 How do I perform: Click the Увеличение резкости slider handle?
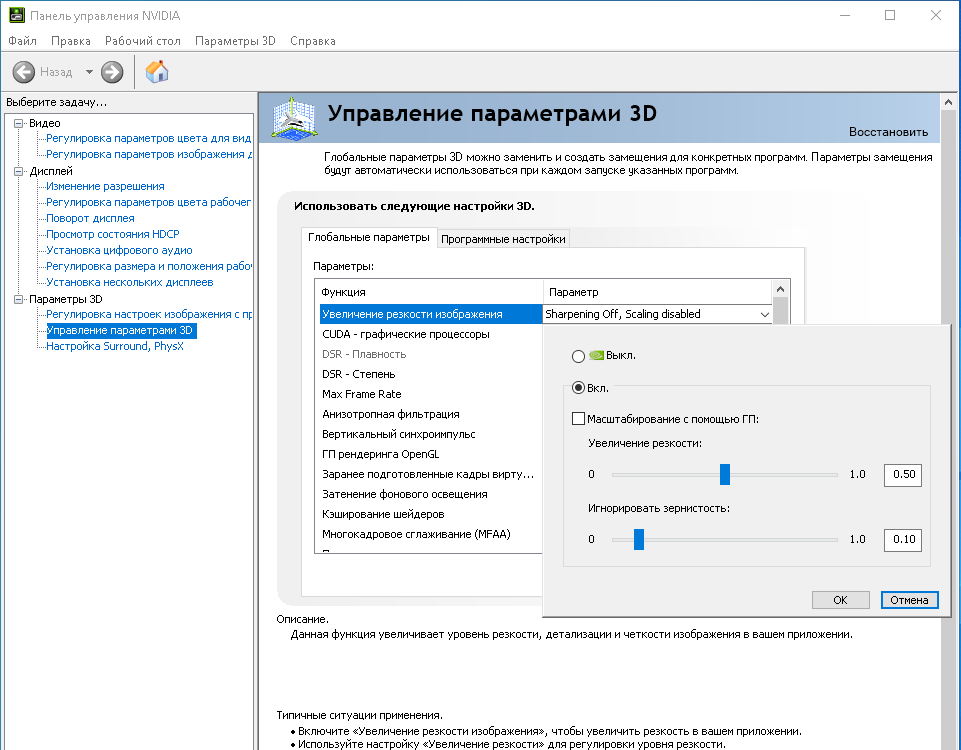tap(725, 474)
